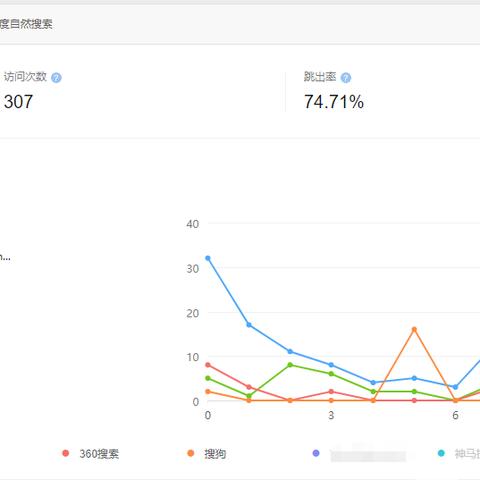Click the orange 搜狗 legend dot

(191, 453)
